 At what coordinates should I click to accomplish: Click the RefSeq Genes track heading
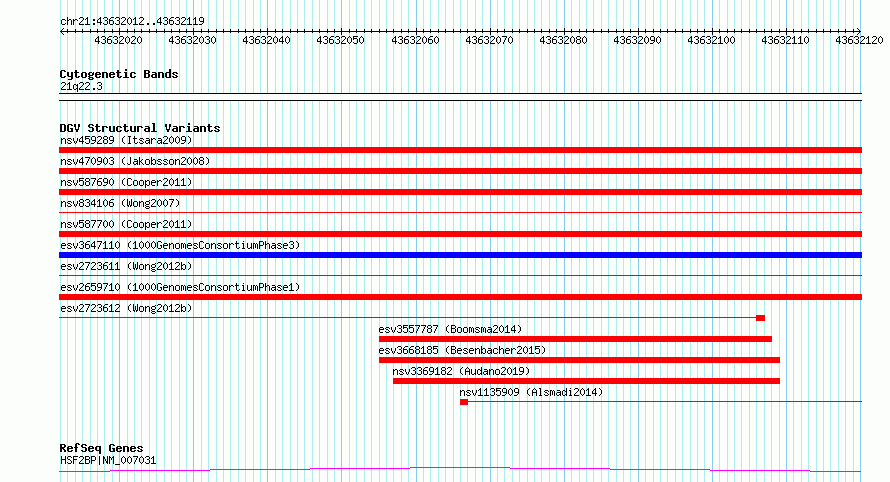tap(101, 448)
